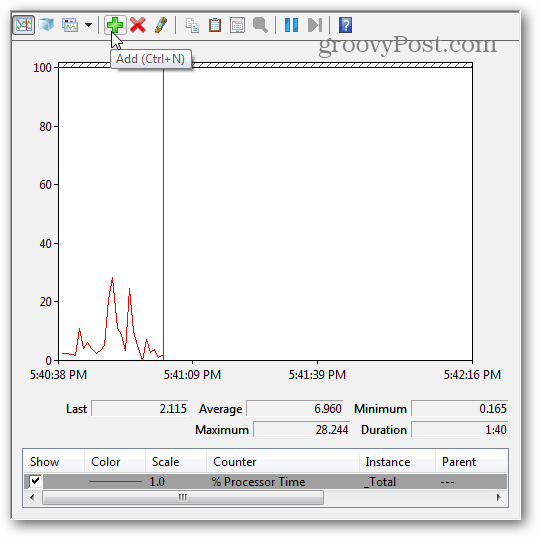Click the Highlight pen icon

point(161,25)
